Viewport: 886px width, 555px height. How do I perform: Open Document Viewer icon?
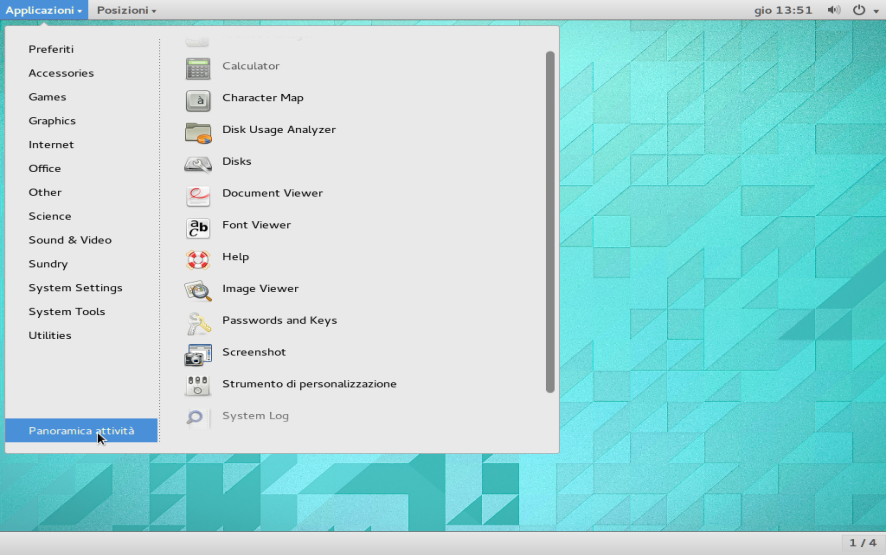click(x=198, y=194)
